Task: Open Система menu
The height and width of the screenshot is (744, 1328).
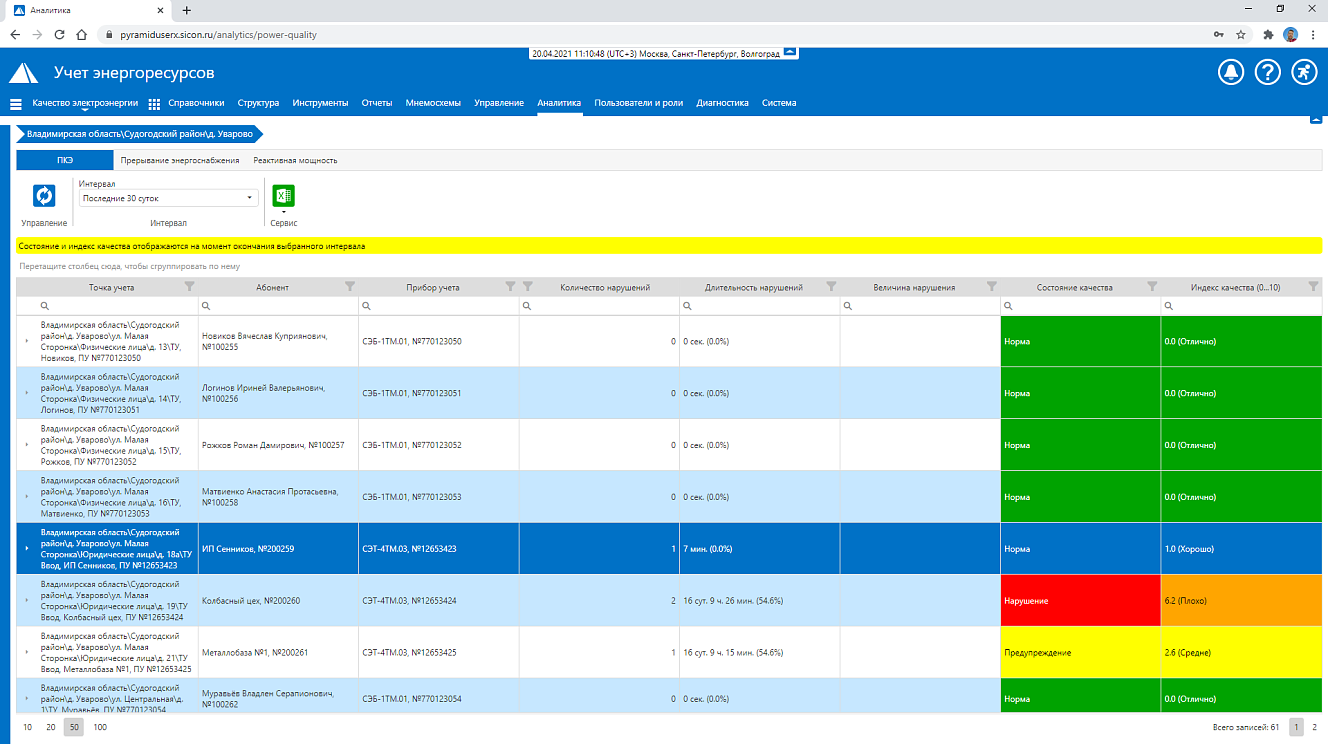Action: tap(779, 103)
